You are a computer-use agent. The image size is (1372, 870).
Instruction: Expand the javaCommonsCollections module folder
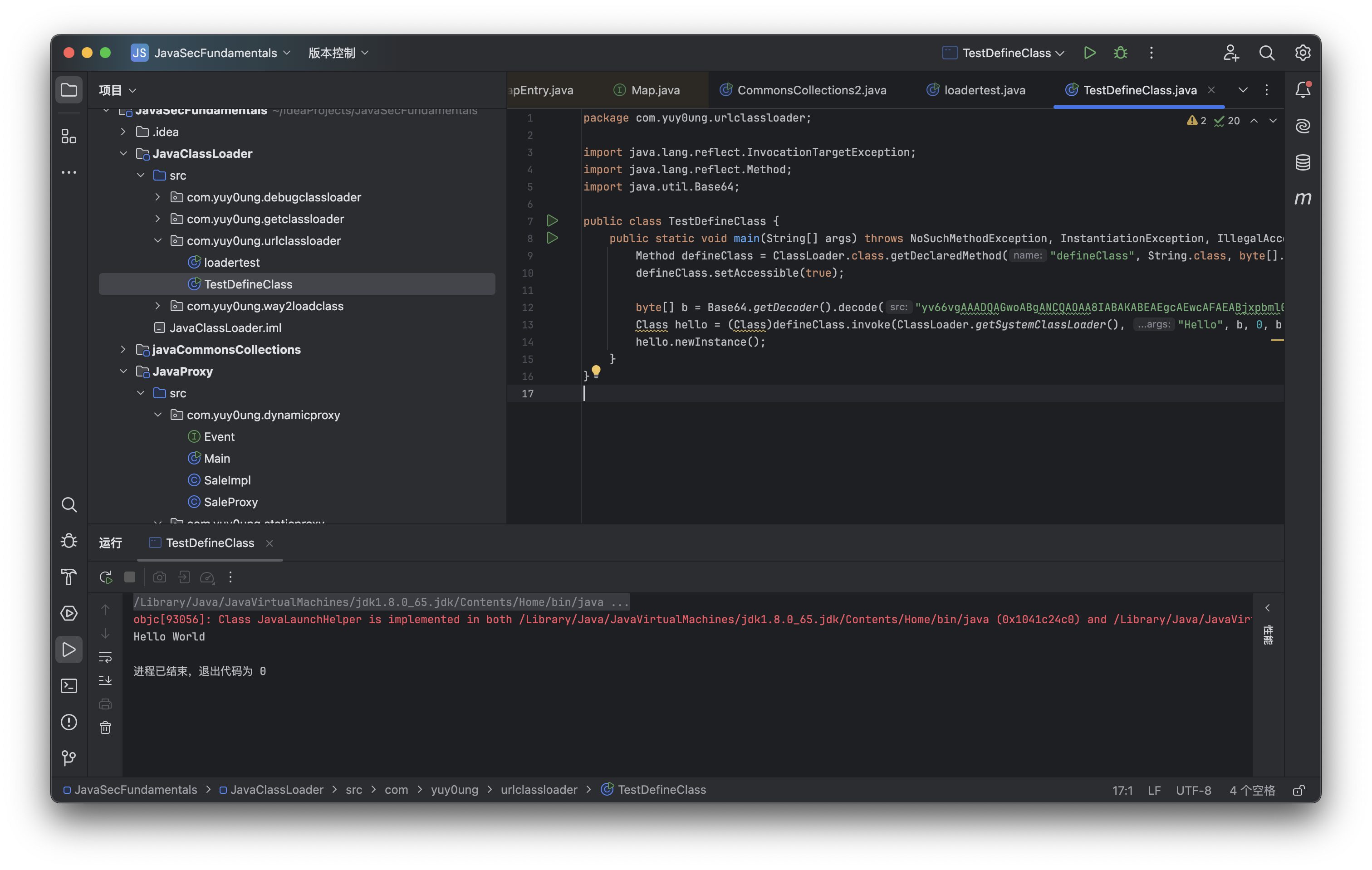tap(124, 349)
